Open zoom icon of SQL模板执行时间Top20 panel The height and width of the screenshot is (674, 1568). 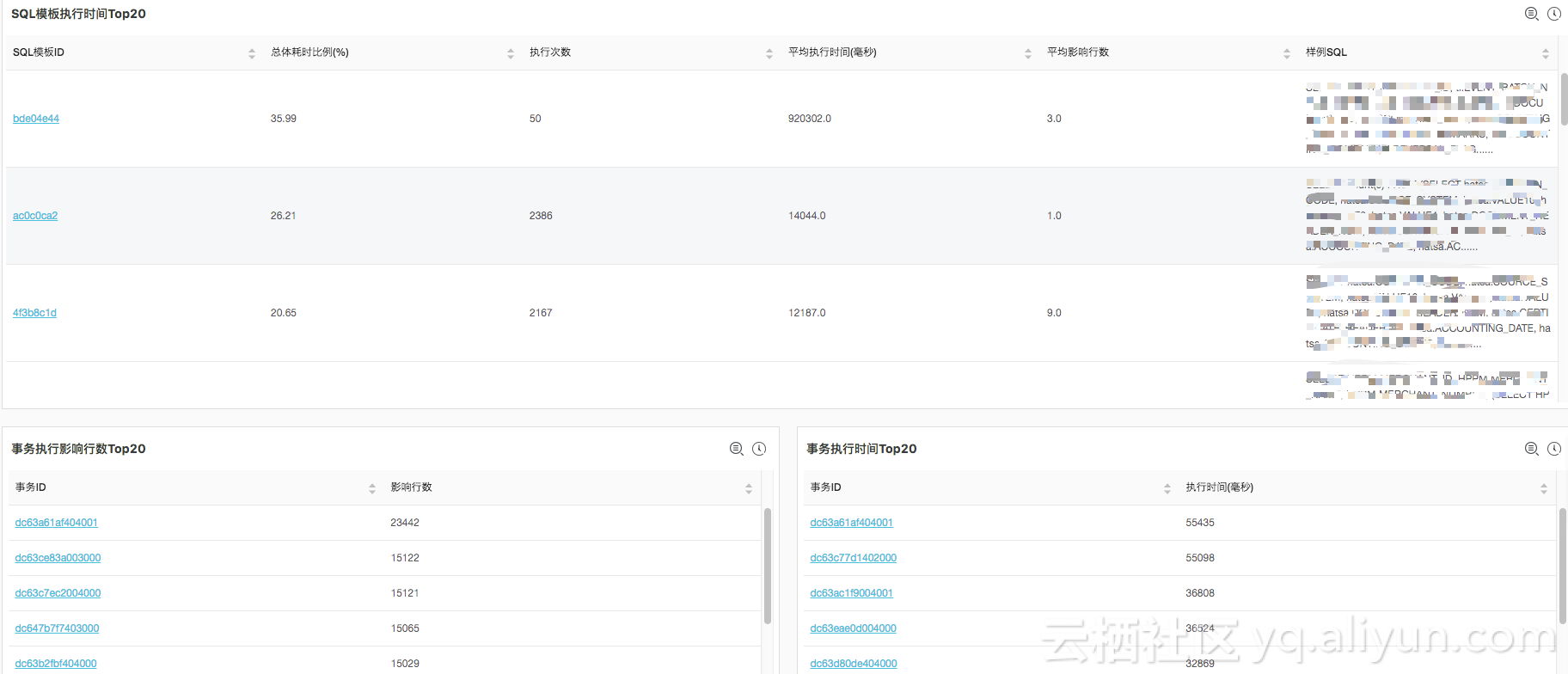pos(1532,14)
